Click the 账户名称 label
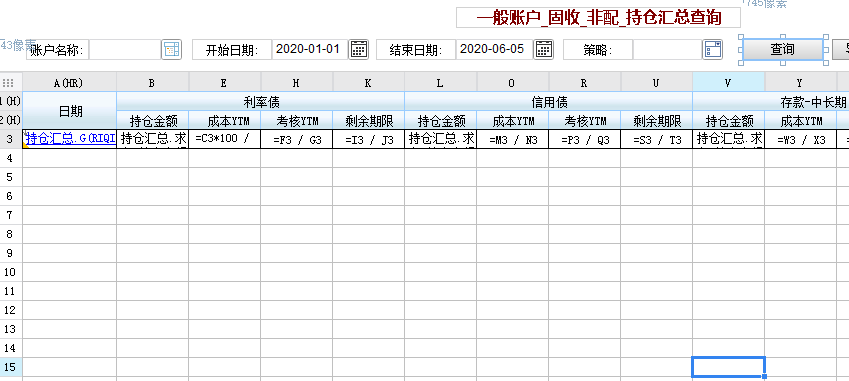Screen dimensions: 849x381 tap(57, 50)
